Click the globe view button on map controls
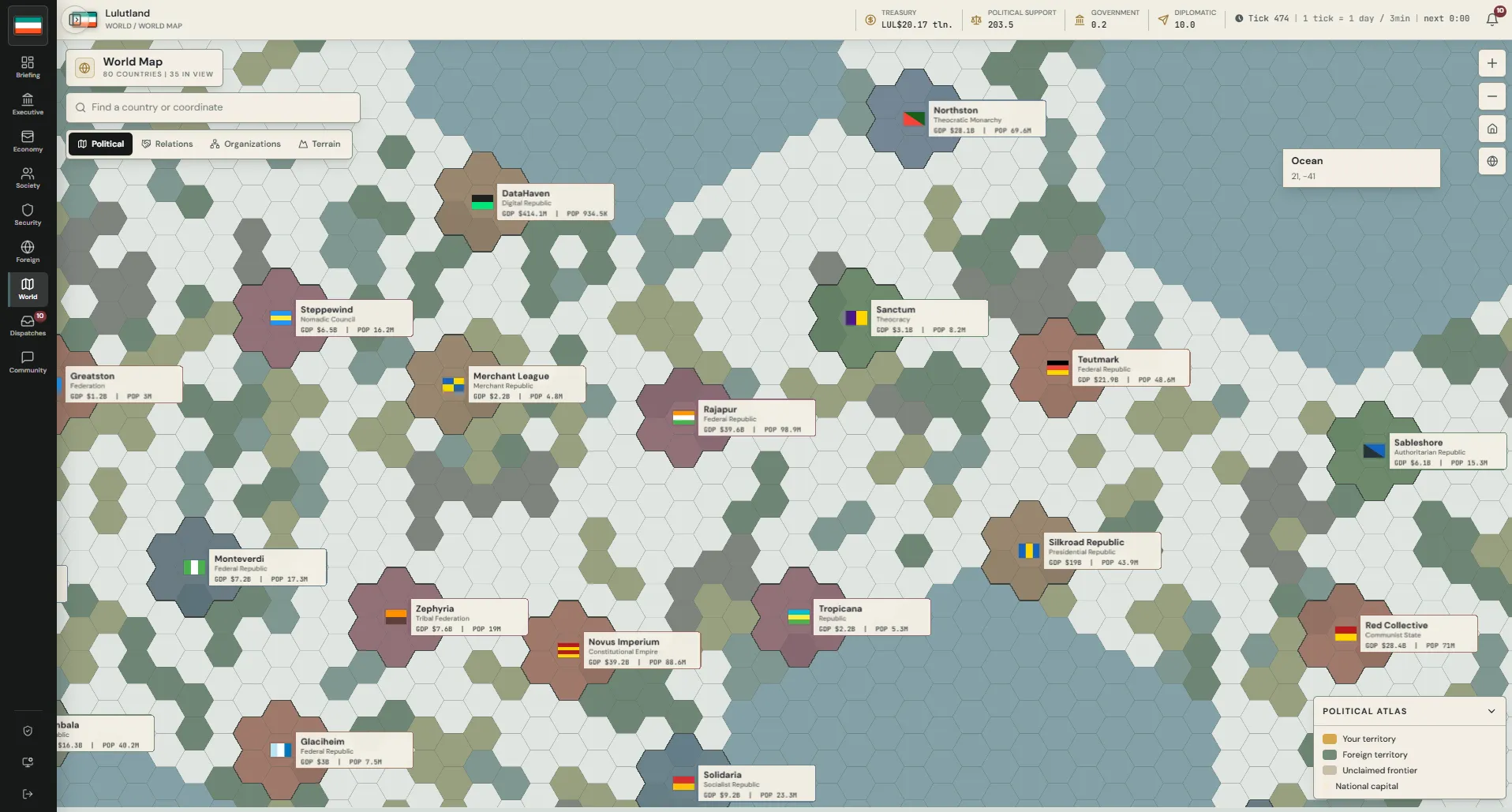The width and height of the screenshot is (1512, 812). tap(1491, 161)
